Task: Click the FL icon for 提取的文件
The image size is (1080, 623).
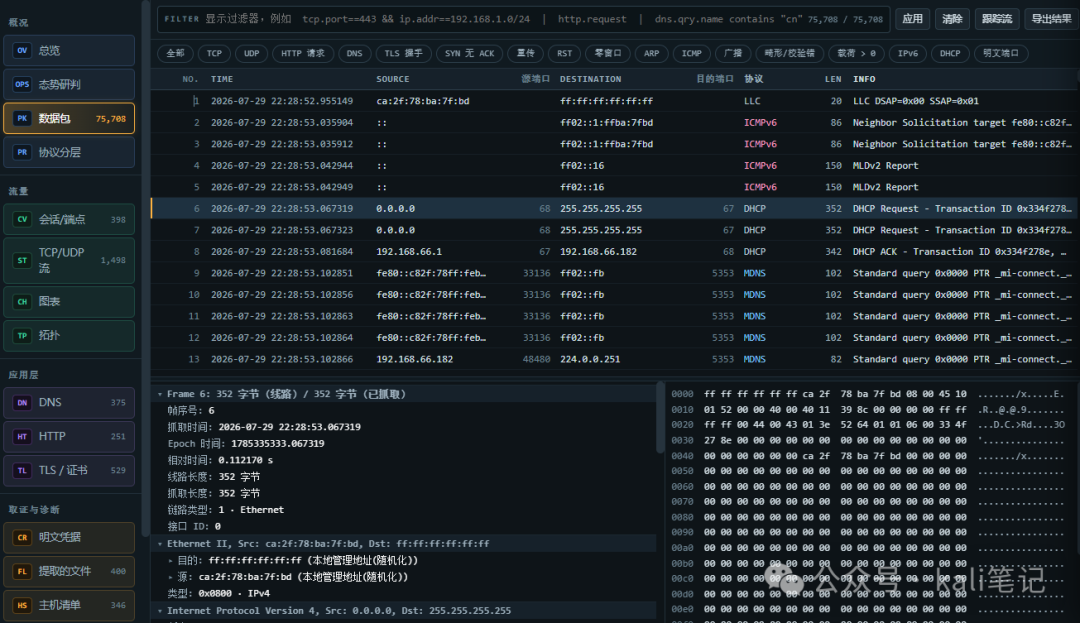Action: click(22, 571)
